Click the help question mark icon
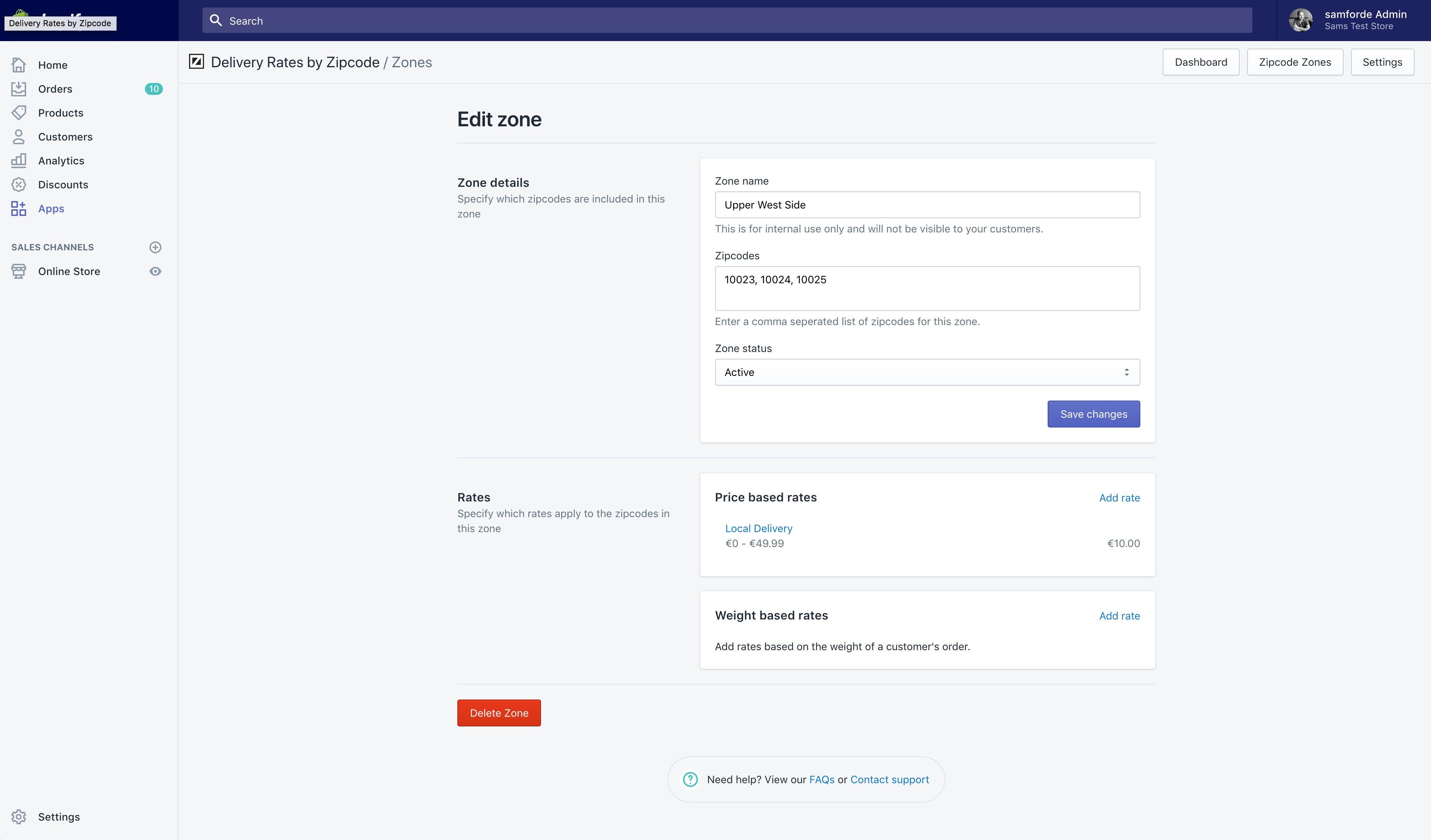Image resolution: width=1431 pixels, height=840 pixels. 690,779
